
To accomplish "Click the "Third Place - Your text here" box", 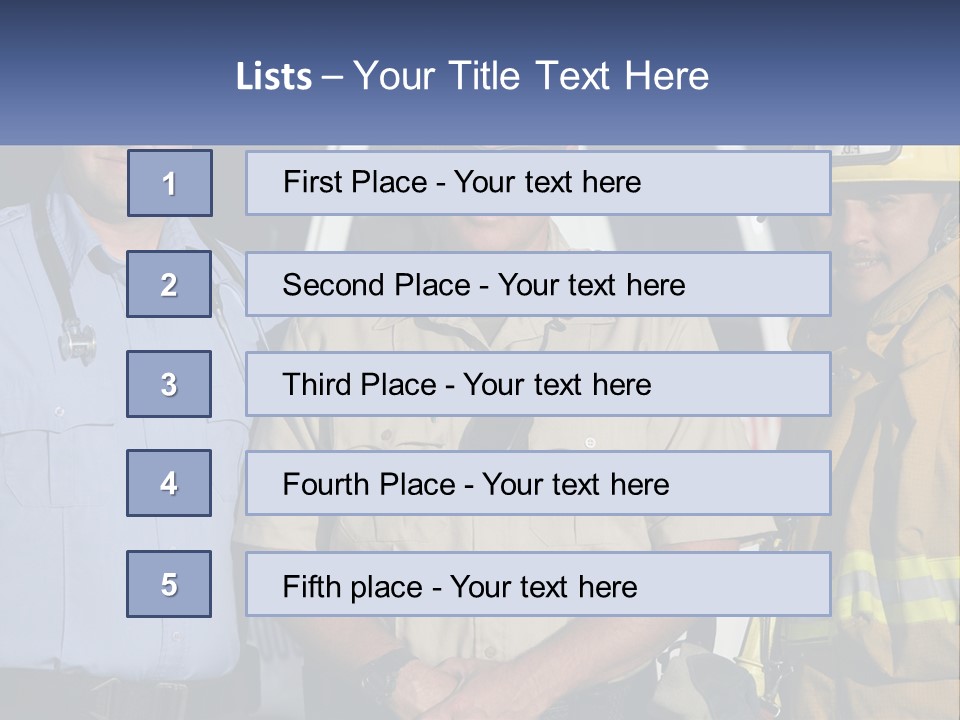I will coord(538,384).
